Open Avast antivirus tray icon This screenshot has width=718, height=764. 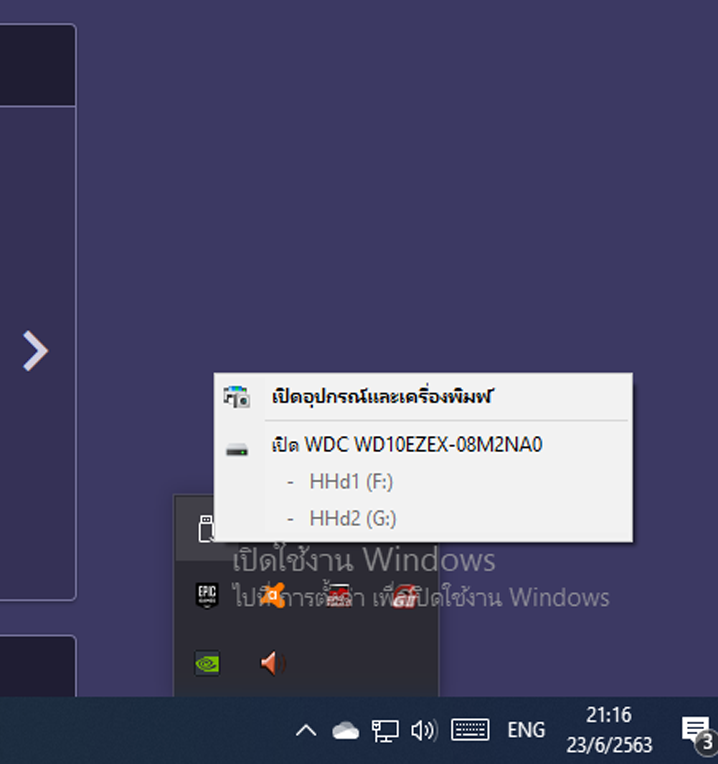[x=273, y=595]
